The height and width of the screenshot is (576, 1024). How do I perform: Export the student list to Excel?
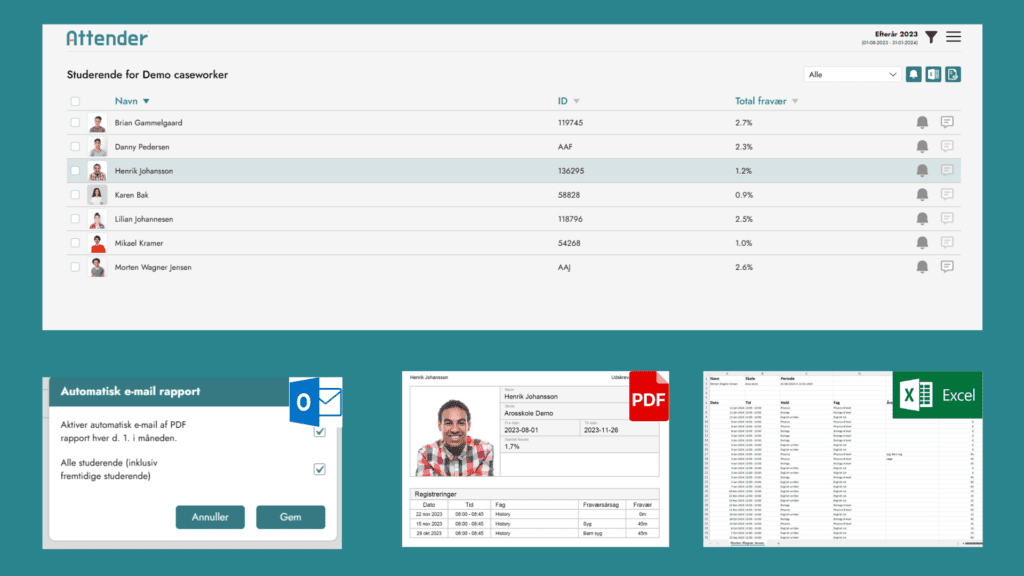(933, 74)
